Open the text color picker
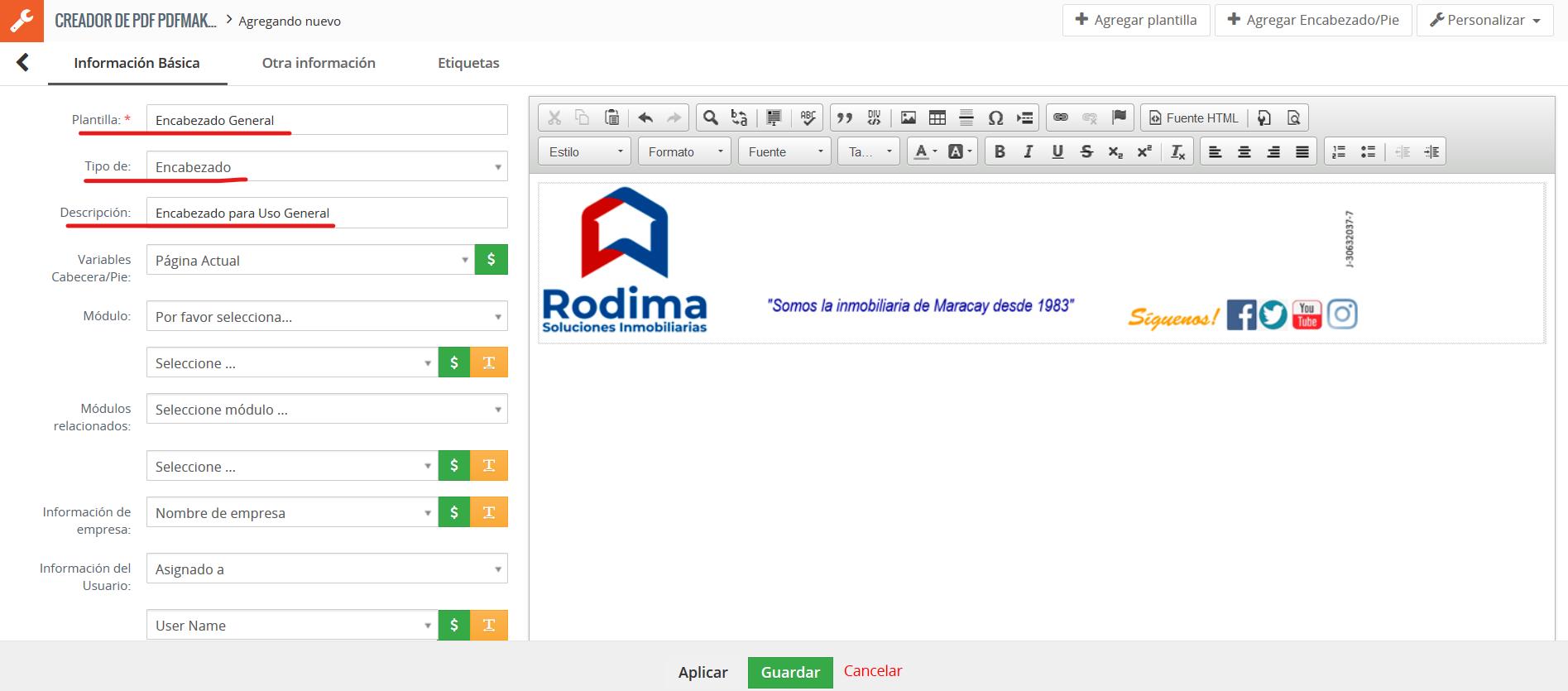 (x=925, y=151)
